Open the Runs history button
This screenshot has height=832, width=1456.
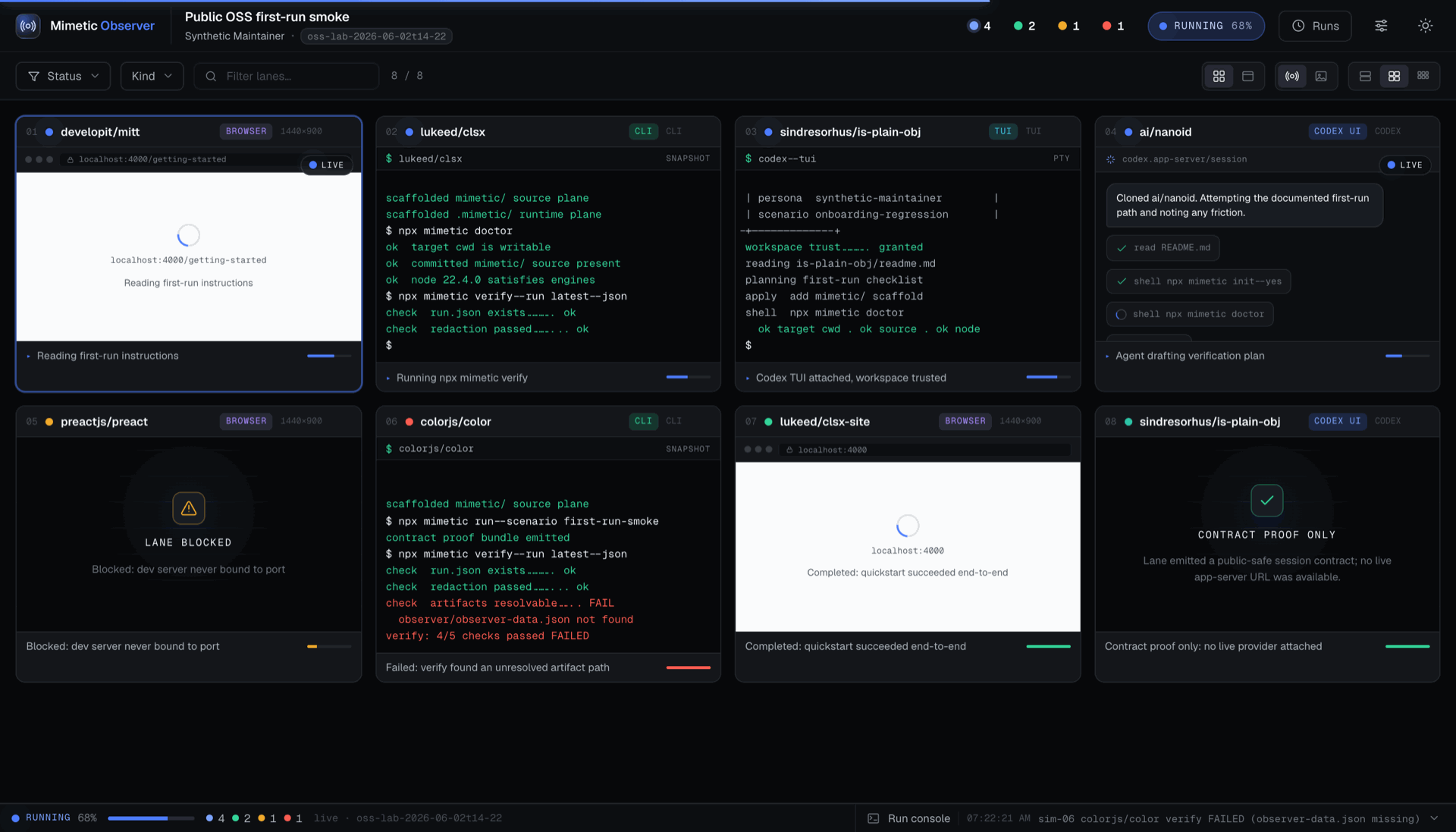(x=1315, y=26)
